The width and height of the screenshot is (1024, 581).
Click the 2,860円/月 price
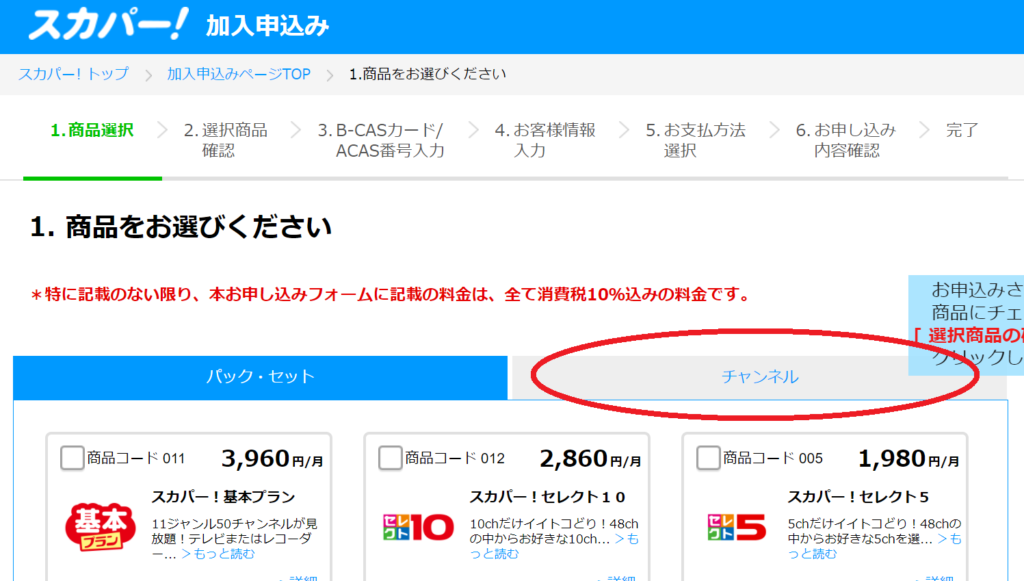point(590,459)
